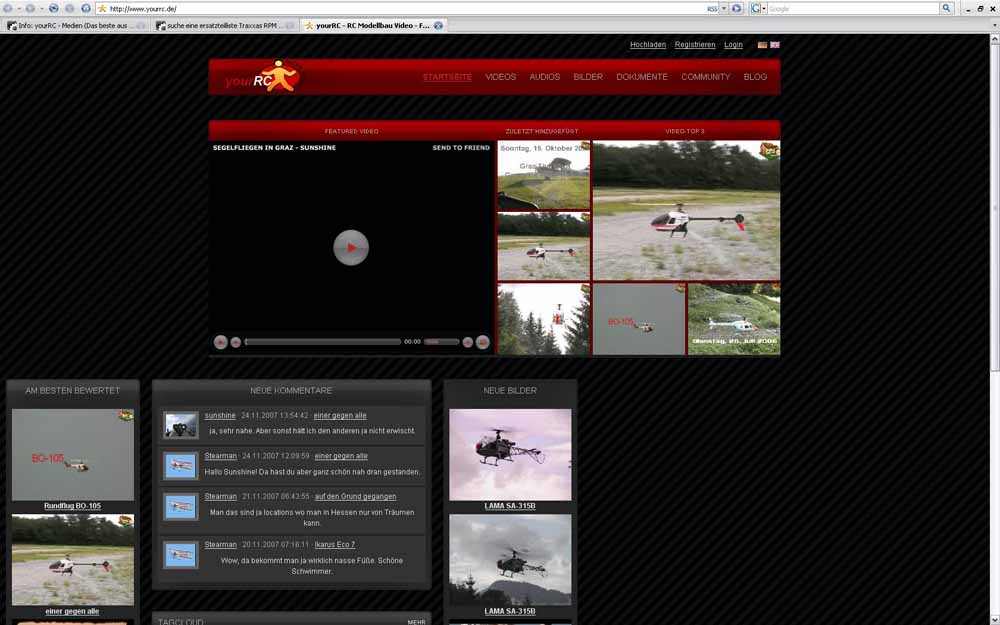Click the Hochladen link
Image resolution: width=1000 pixels, height=625 pixels.
tap(648, 45)
